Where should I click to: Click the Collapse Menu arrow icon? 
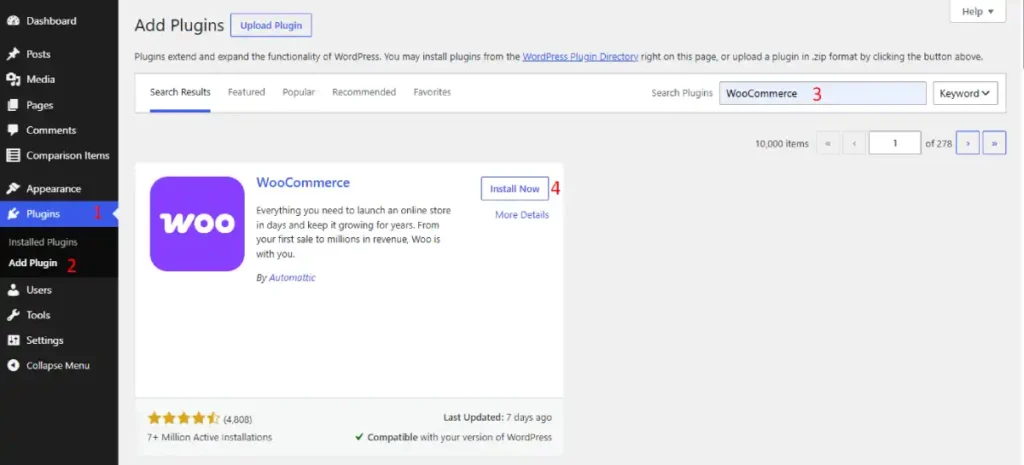[x=12, y=366]
